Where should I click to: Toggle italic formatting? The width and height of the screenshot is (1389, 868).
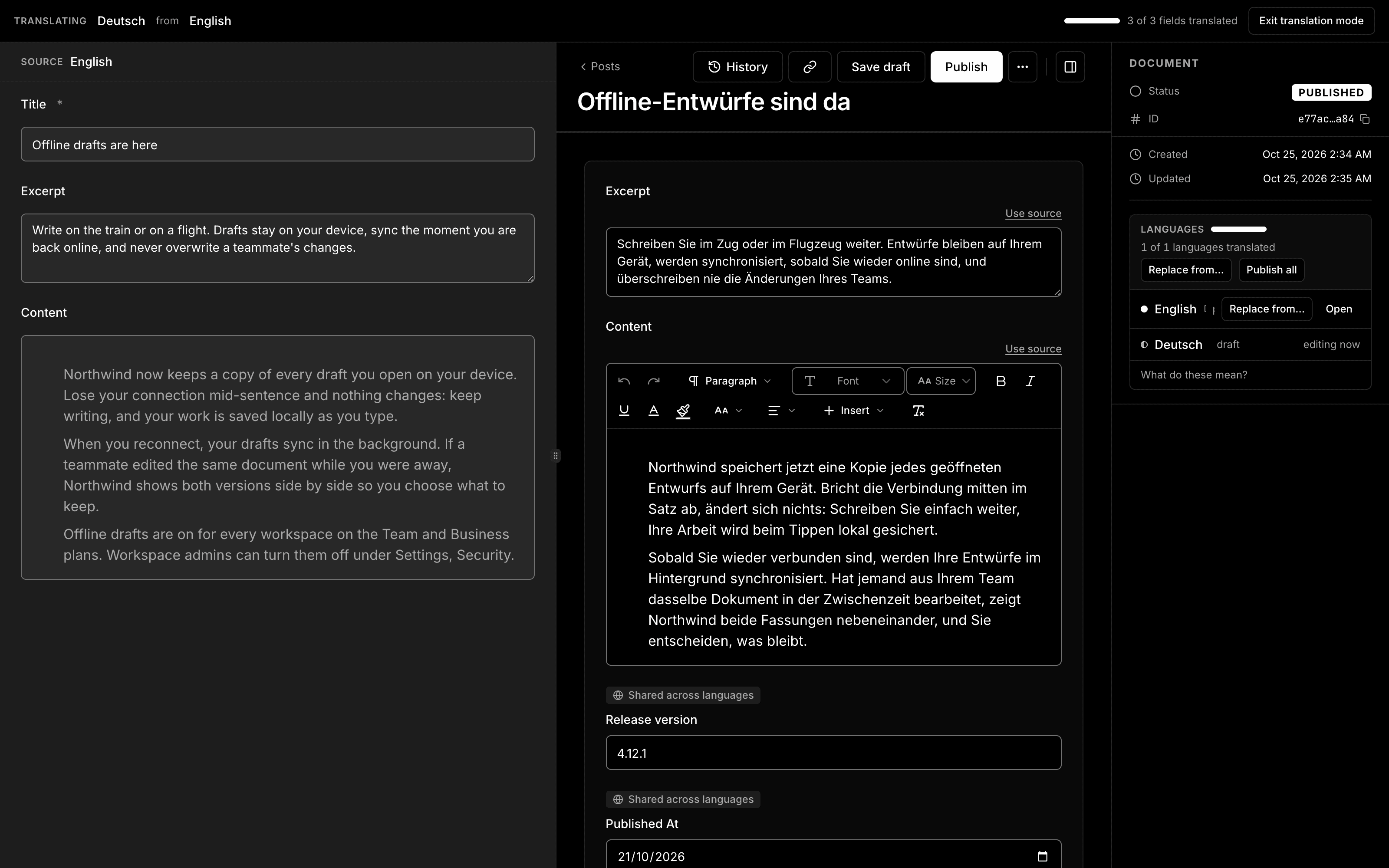pyautogui.click(x=1030, y=381)
